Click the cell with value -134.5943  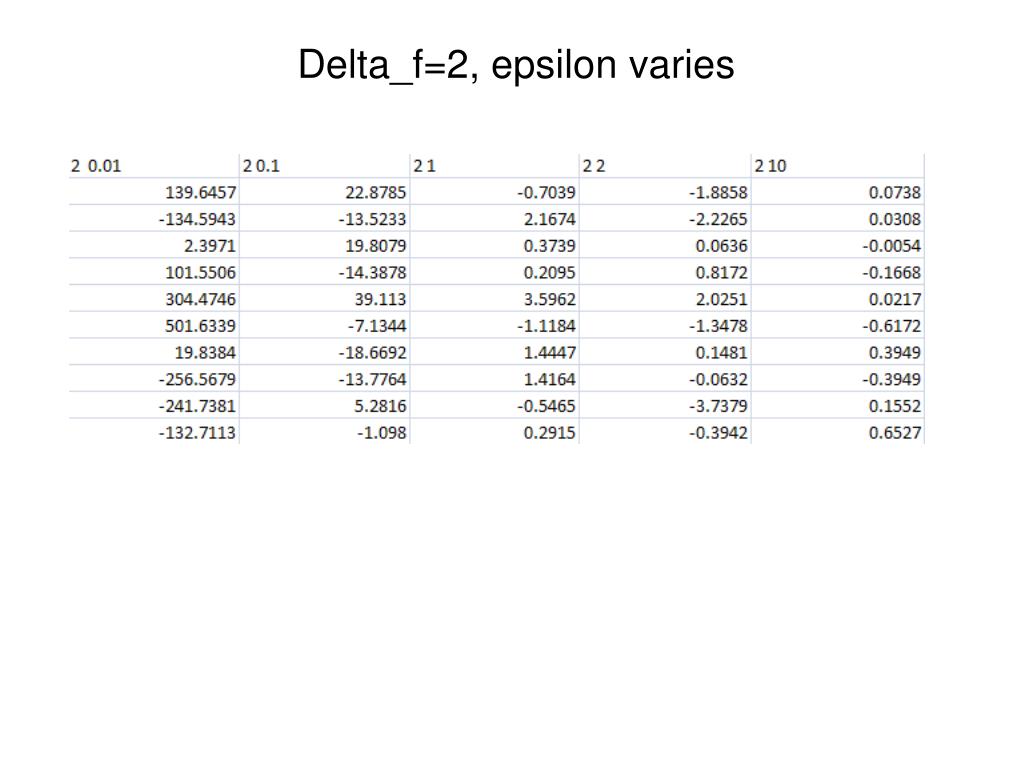pyautogui.click(x=154, y=219)
